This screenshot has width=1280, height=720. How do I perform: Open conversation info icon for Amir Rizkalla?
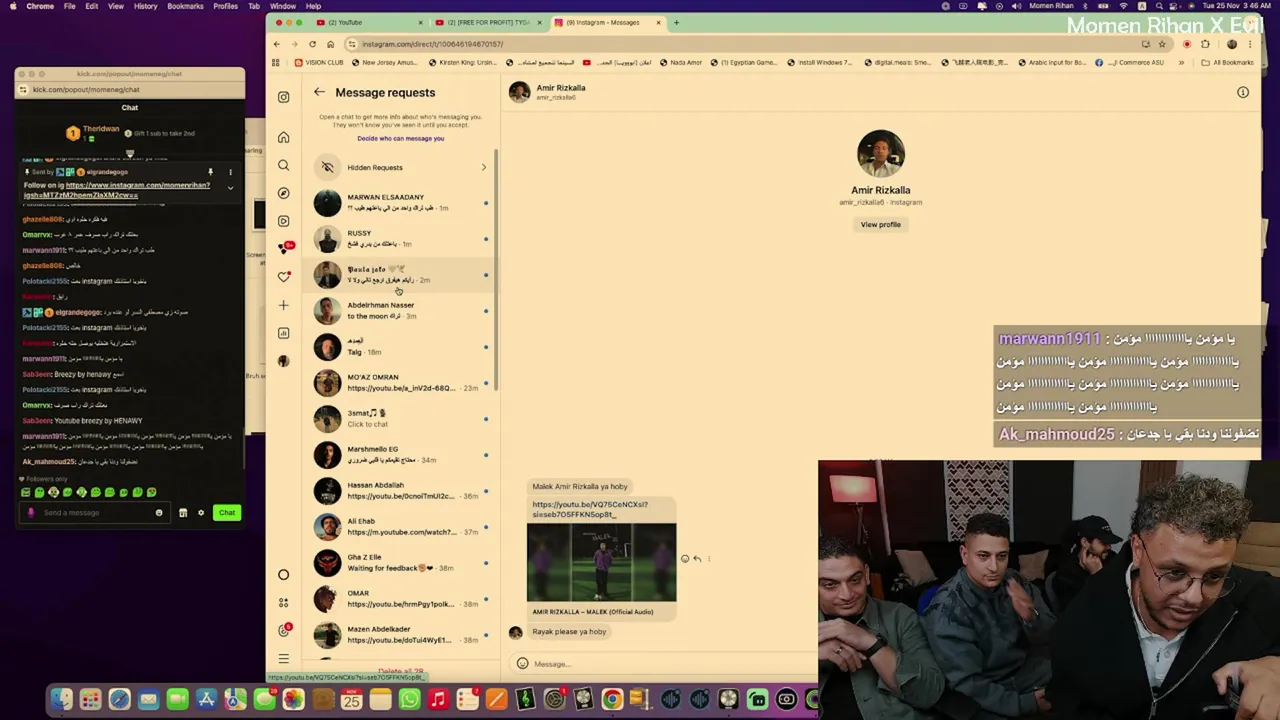point(1243,92)
